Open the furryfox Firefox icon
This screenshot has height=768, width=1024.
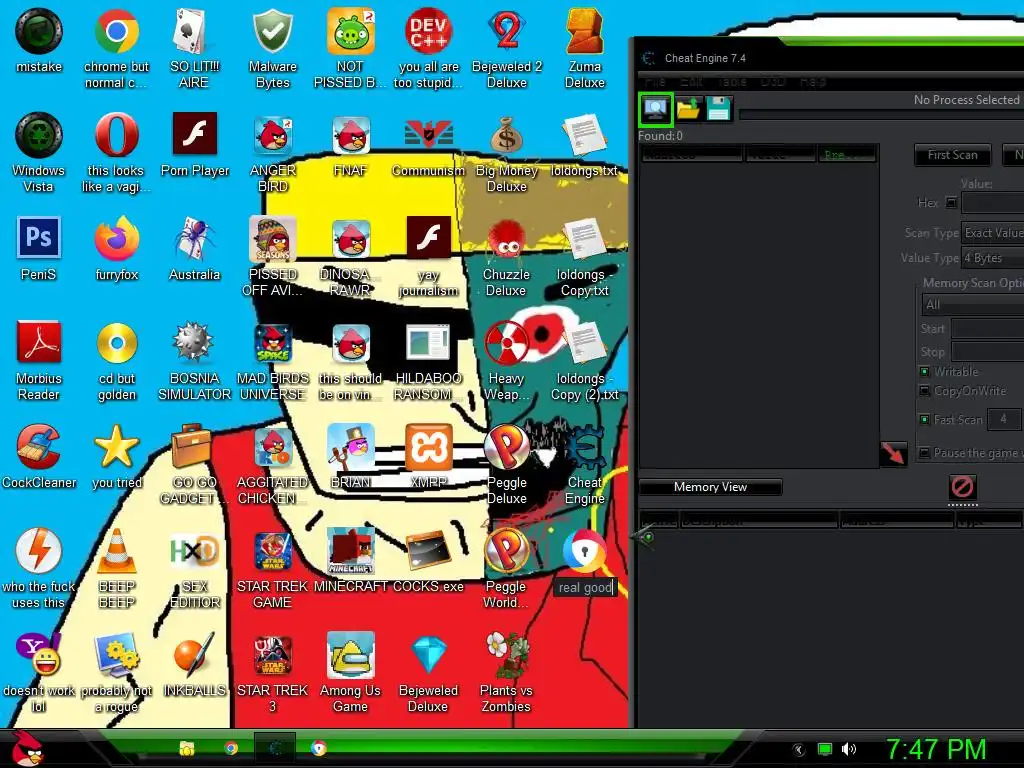point(117,240)
